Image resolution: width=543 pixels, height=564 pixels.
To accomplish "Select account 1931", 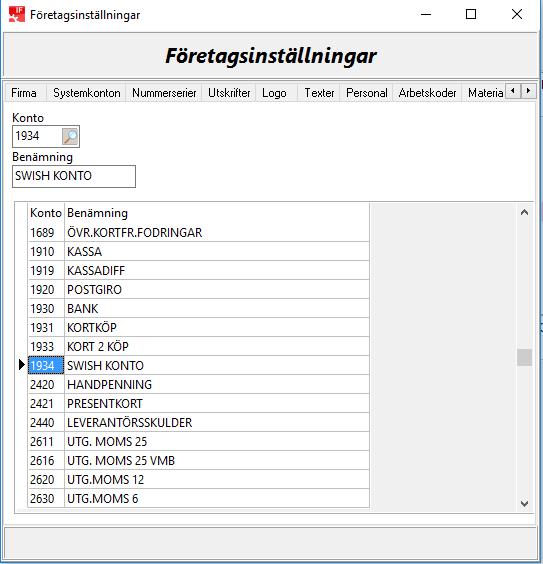I will [x=46, y=328].
